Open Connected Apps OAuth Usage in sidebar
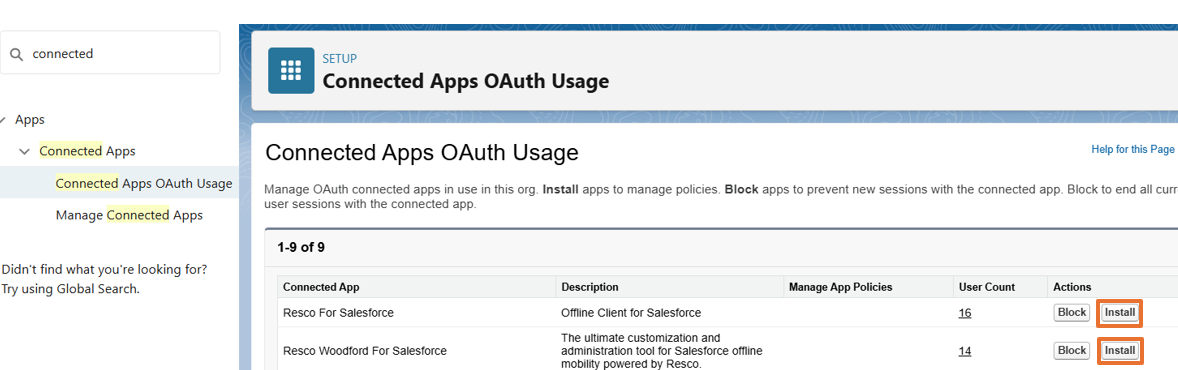This screenshot has width=1178, height=370. point(143,183)
